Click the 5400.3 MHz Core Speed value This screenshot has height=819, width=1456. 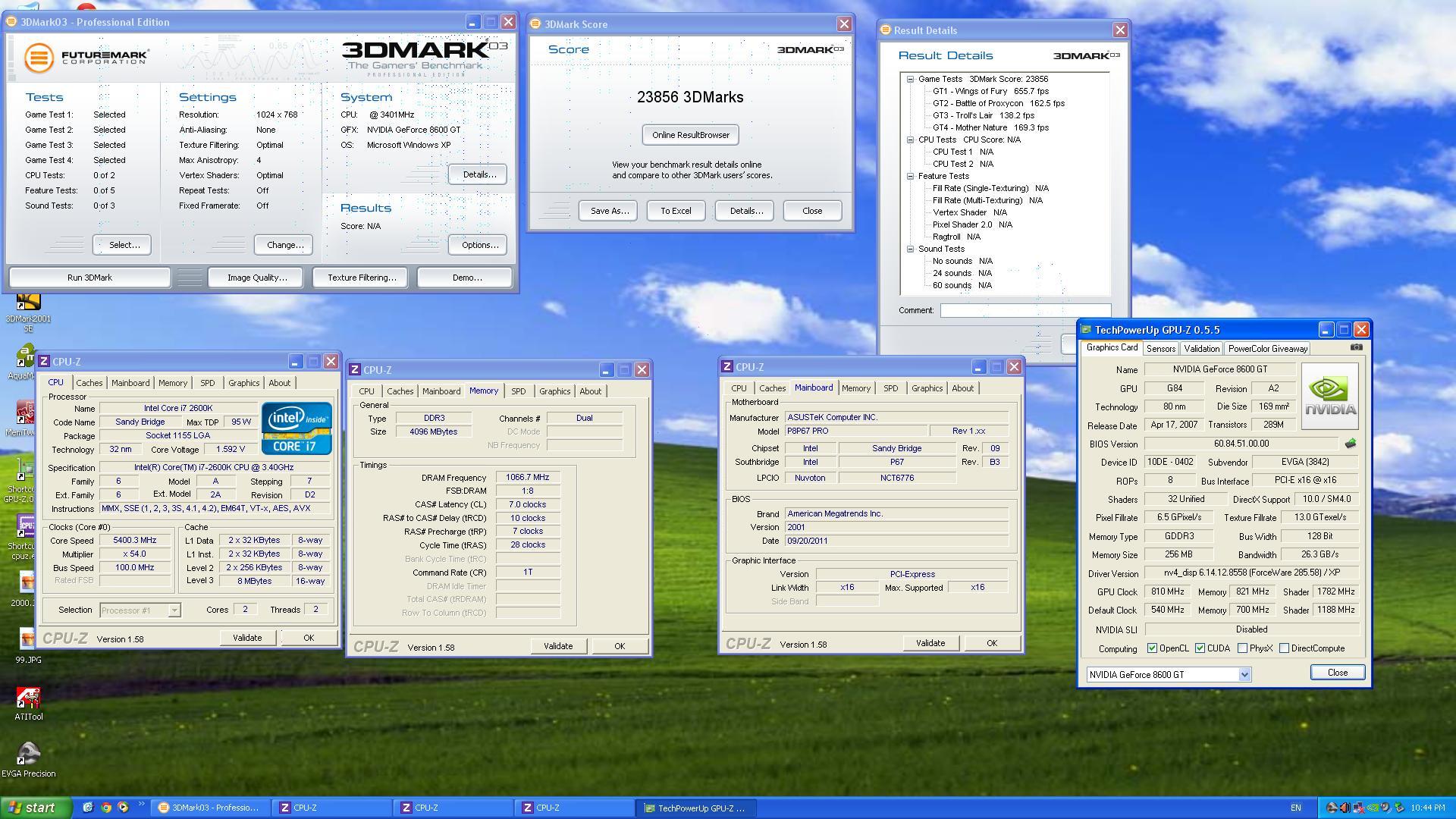(134, 541)
